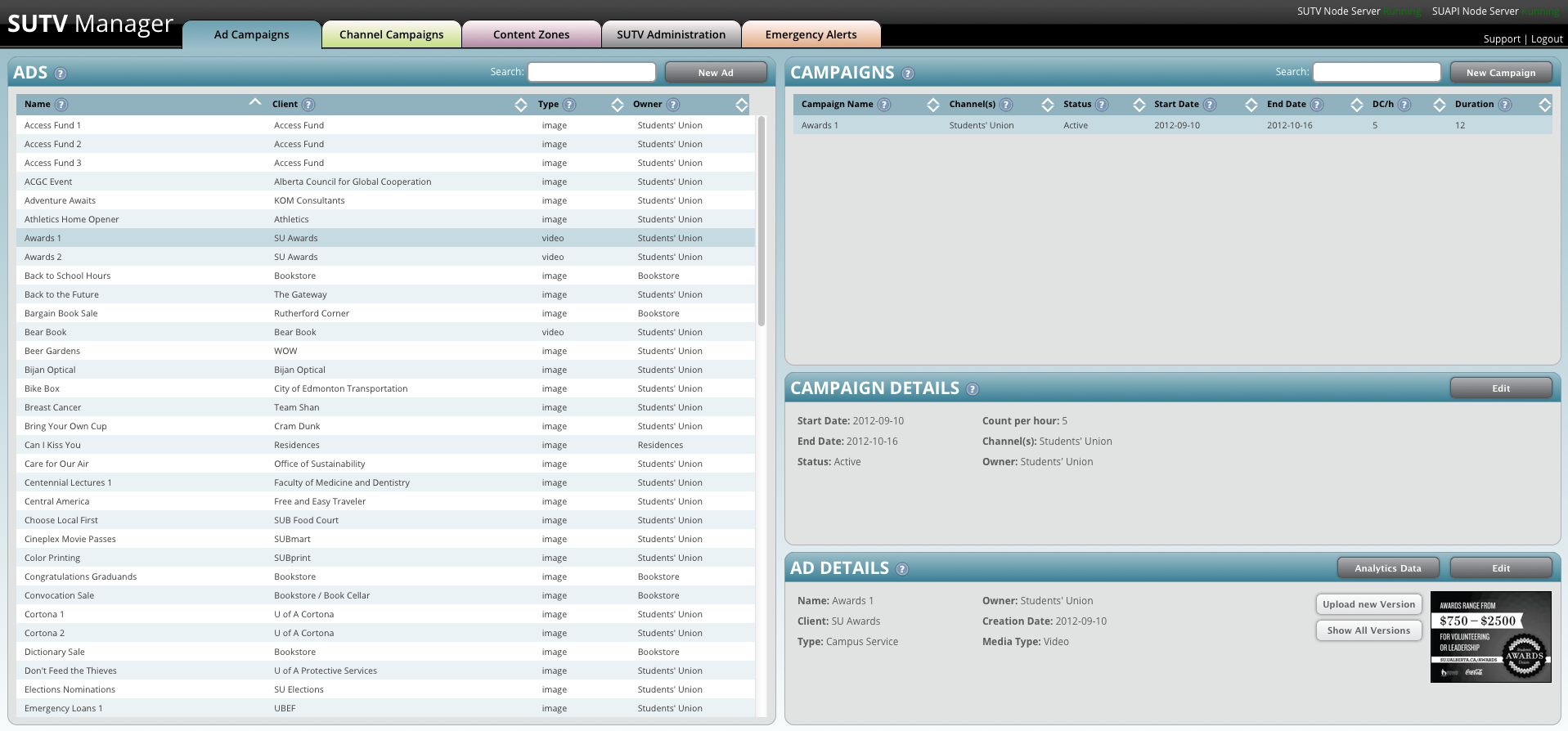
Task: Select the Athletics Home Opener ad
Action: [386, 219]
